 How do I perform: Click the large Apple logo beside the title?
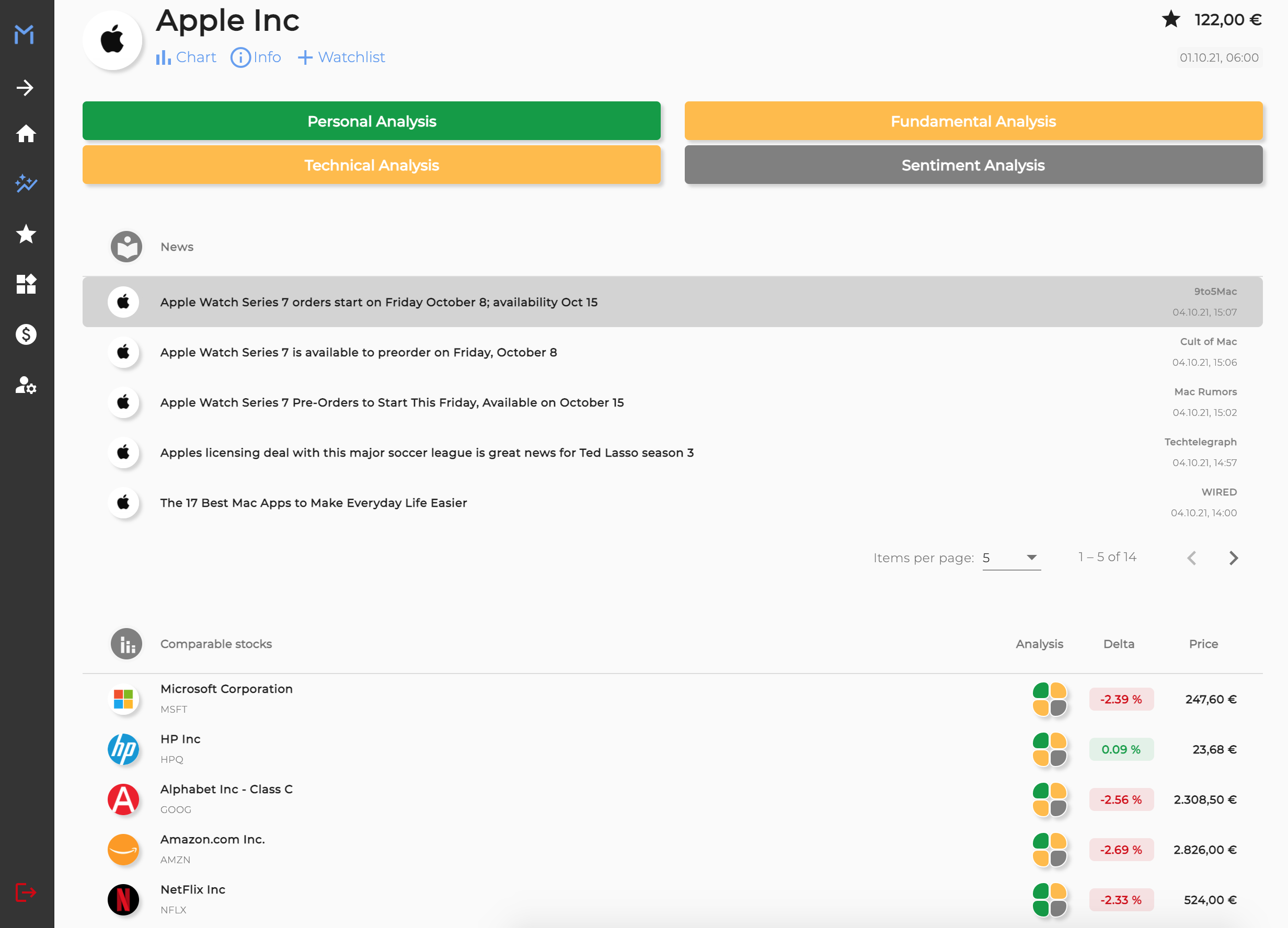[112, 40]
